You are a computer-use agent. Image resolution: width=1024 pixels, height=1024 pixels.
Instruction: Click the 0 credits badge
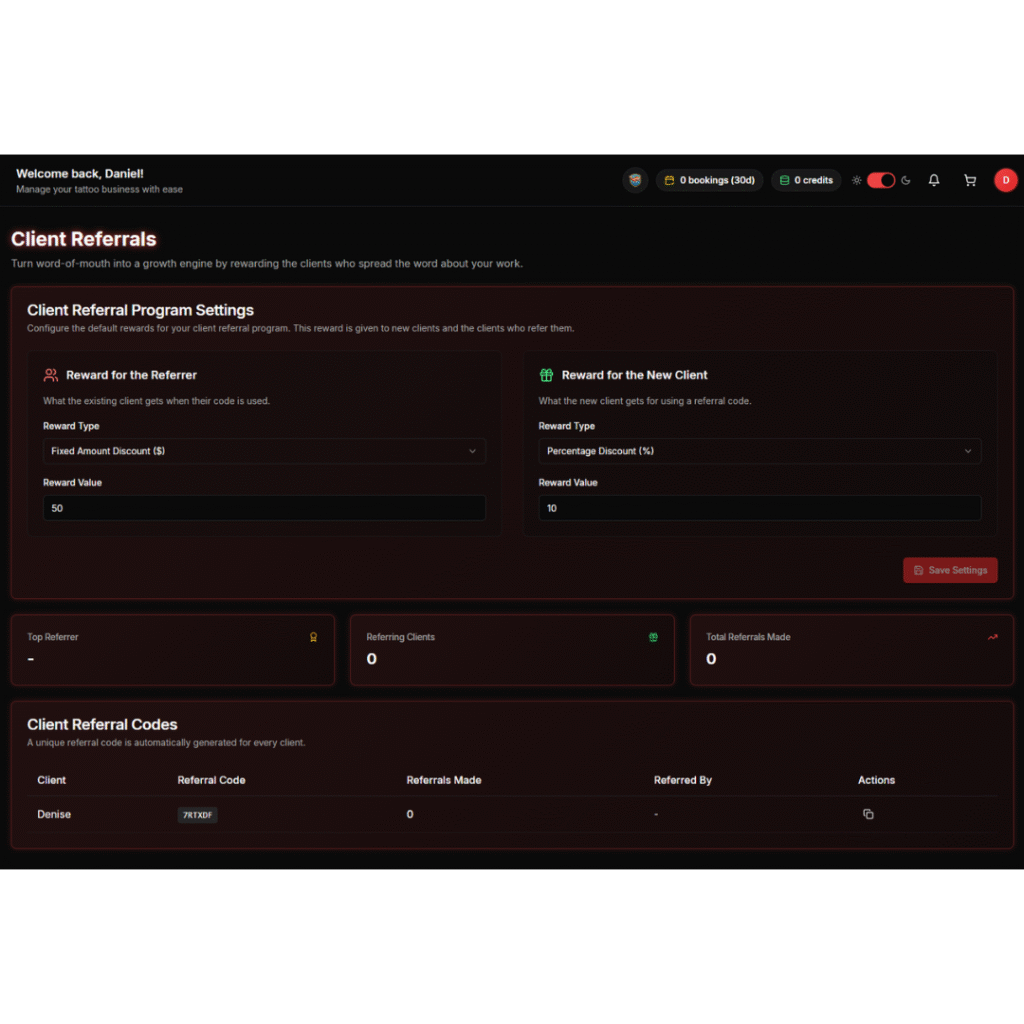(806, 181)
